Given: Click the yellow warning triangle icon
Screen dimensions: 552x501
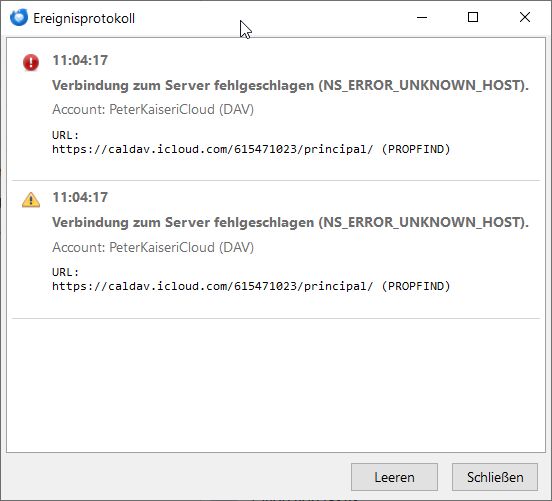Looking at the screenshot, I should pos(31,200).
